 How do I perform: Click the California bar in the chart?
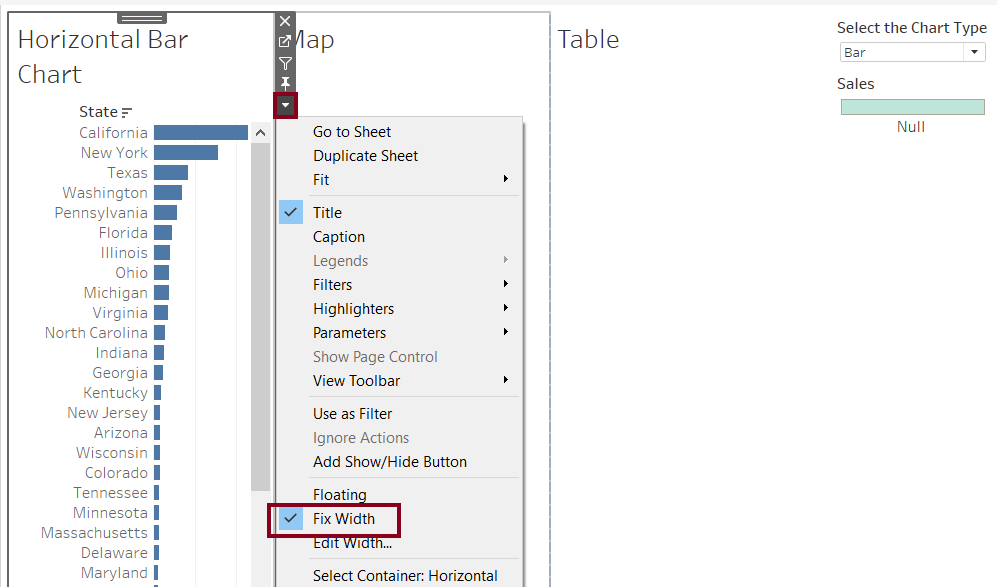click(200, 133)
